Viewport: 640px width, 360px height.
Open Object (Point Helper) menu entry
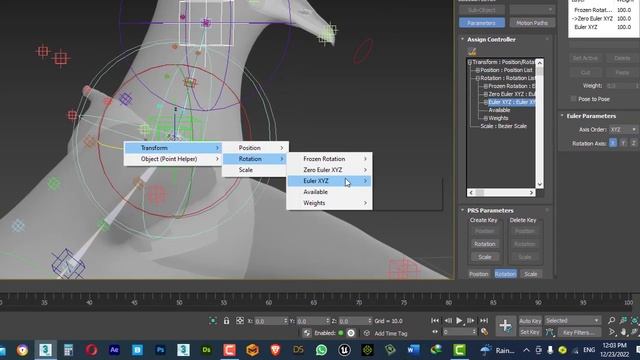pos(173,159)
